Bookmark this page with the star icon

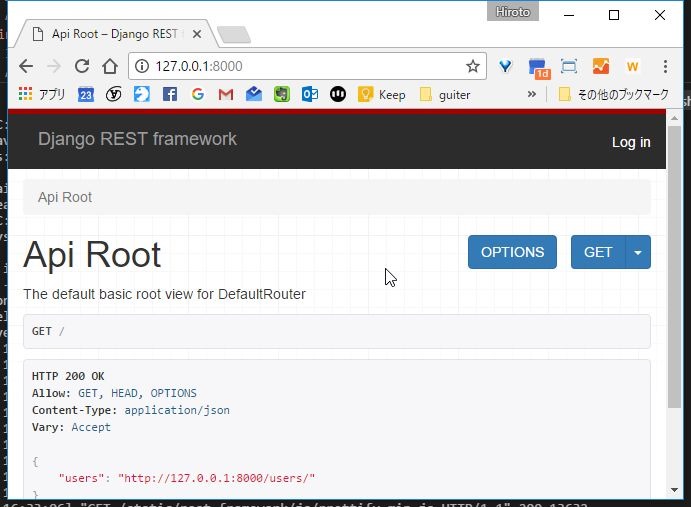coord(473,66)
